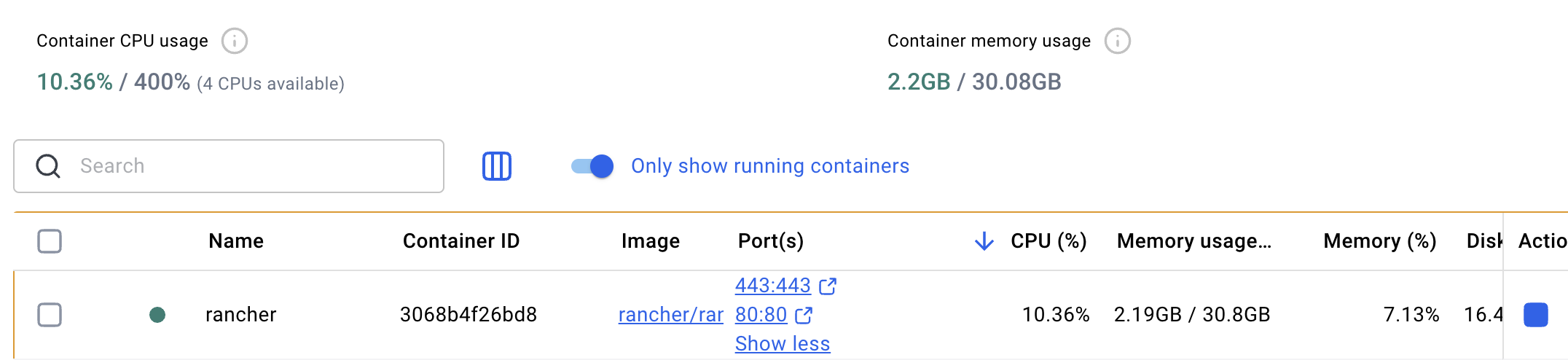Image resolution: width=1568 pixels, height=360 pixels.
Task: Sort by the Memory usage column header
Action: click(x=1194, y=241)
